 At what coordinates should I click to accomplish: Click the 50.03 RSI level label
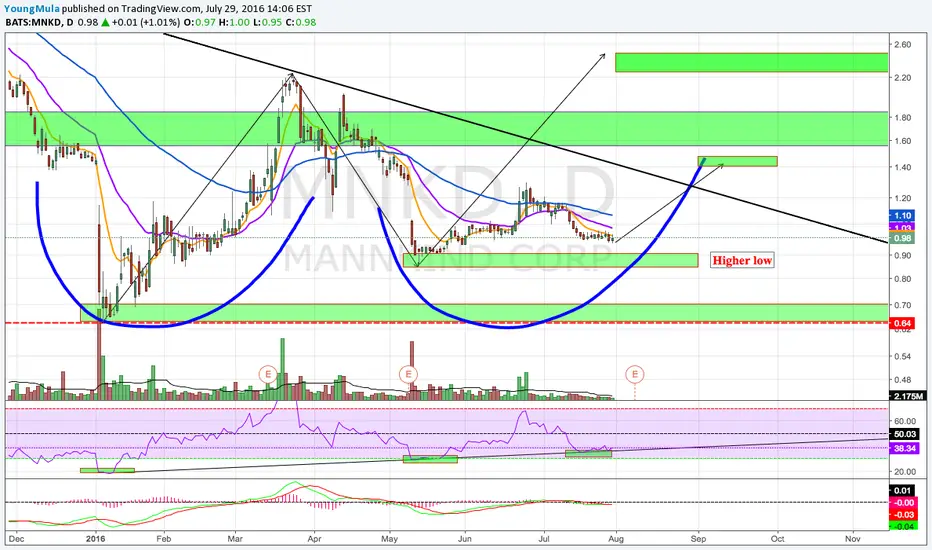904,434
